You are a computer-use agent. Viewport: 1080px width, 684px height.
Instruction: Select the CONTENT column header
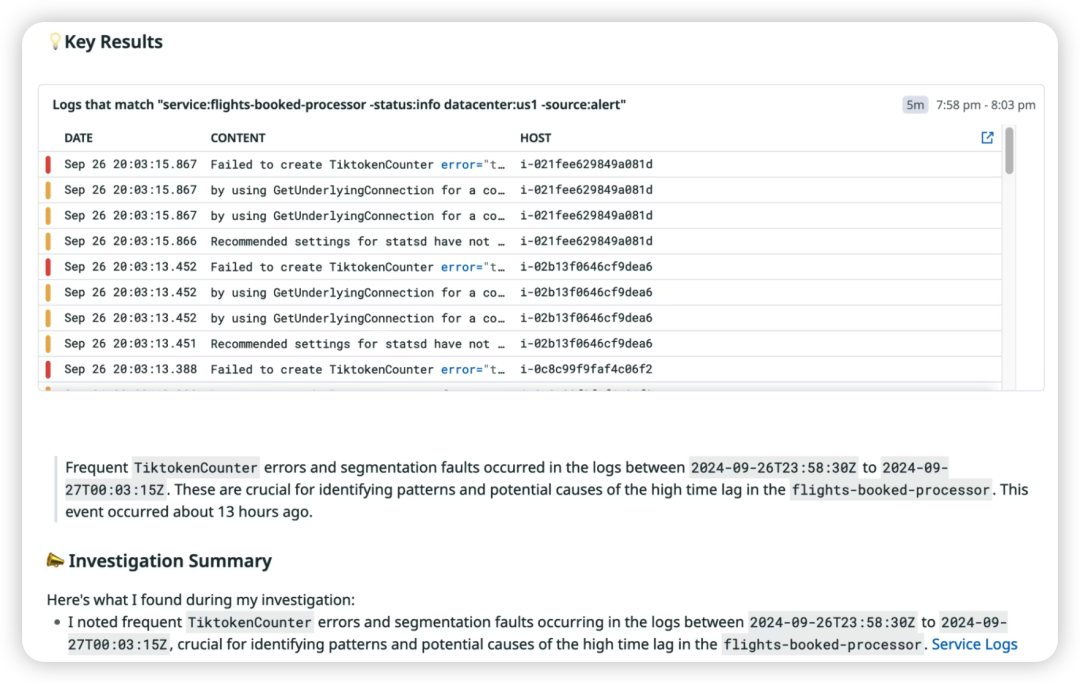[238, 138]
